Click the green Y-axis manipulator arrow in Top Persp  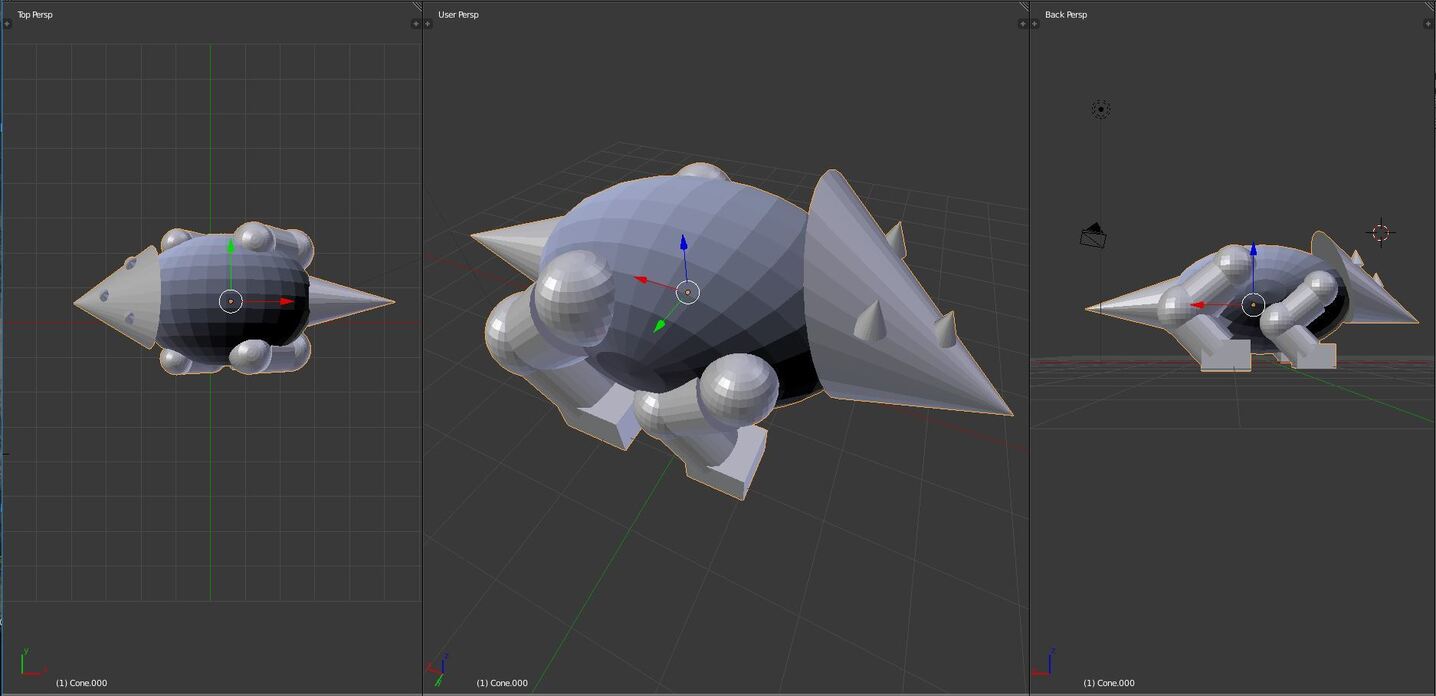(x=231, y=246)
